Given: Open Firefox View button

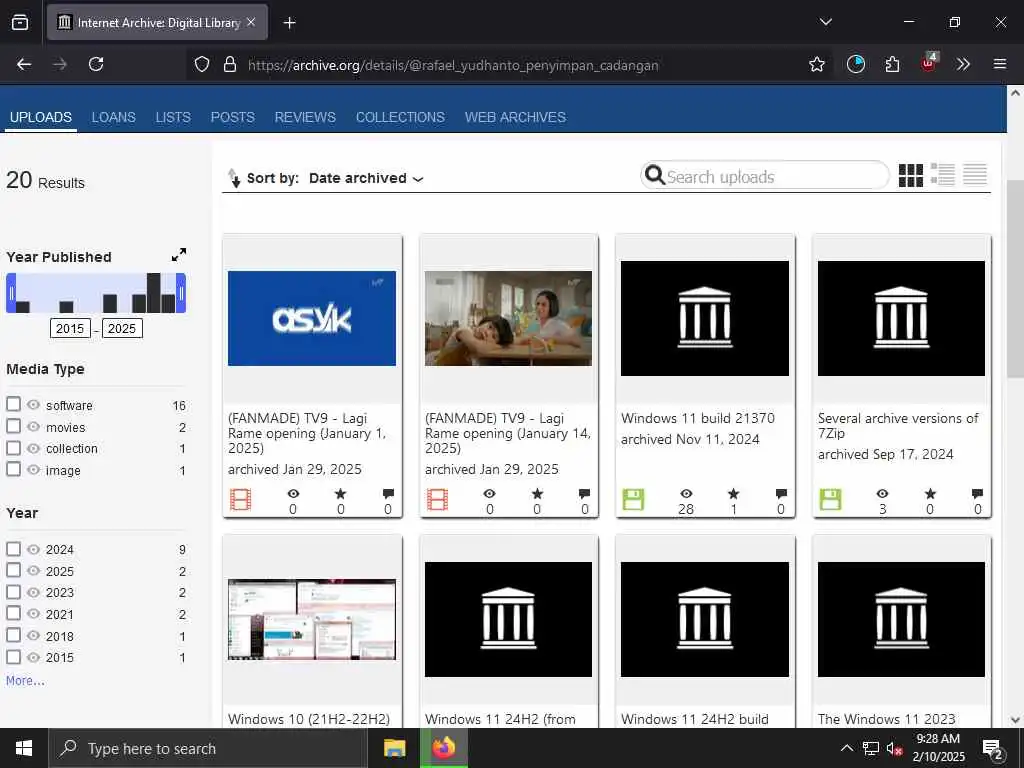Looking at the screenshot, I should point(20,23).
